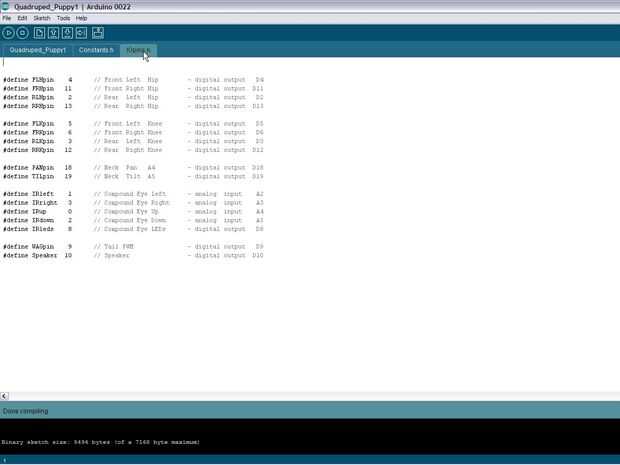Open the File menu

pyautogui.click(x=7, y=18)
